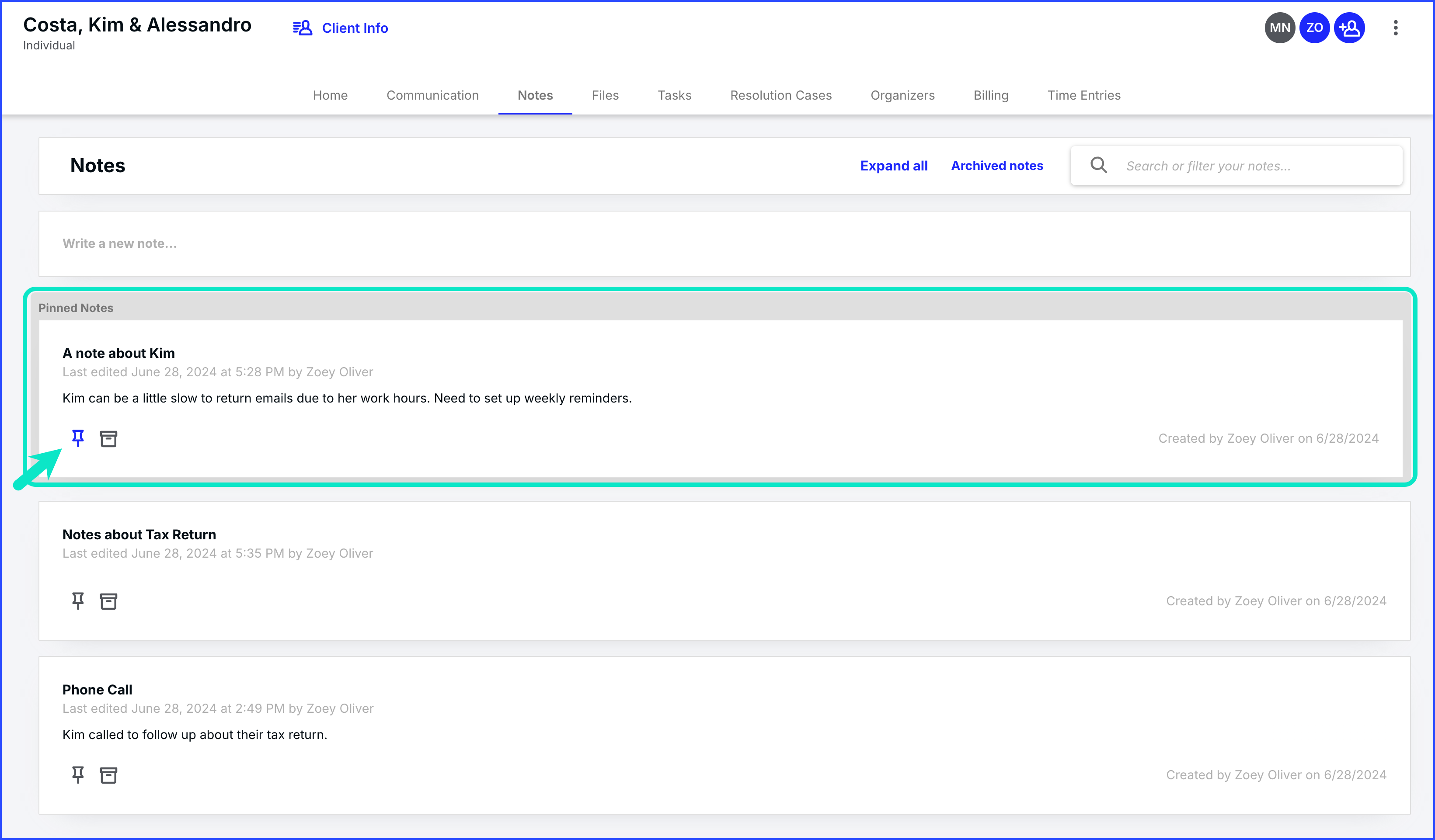
Task: Expand the 'Notes about Tax Return' note title
Action: [139, 535]
